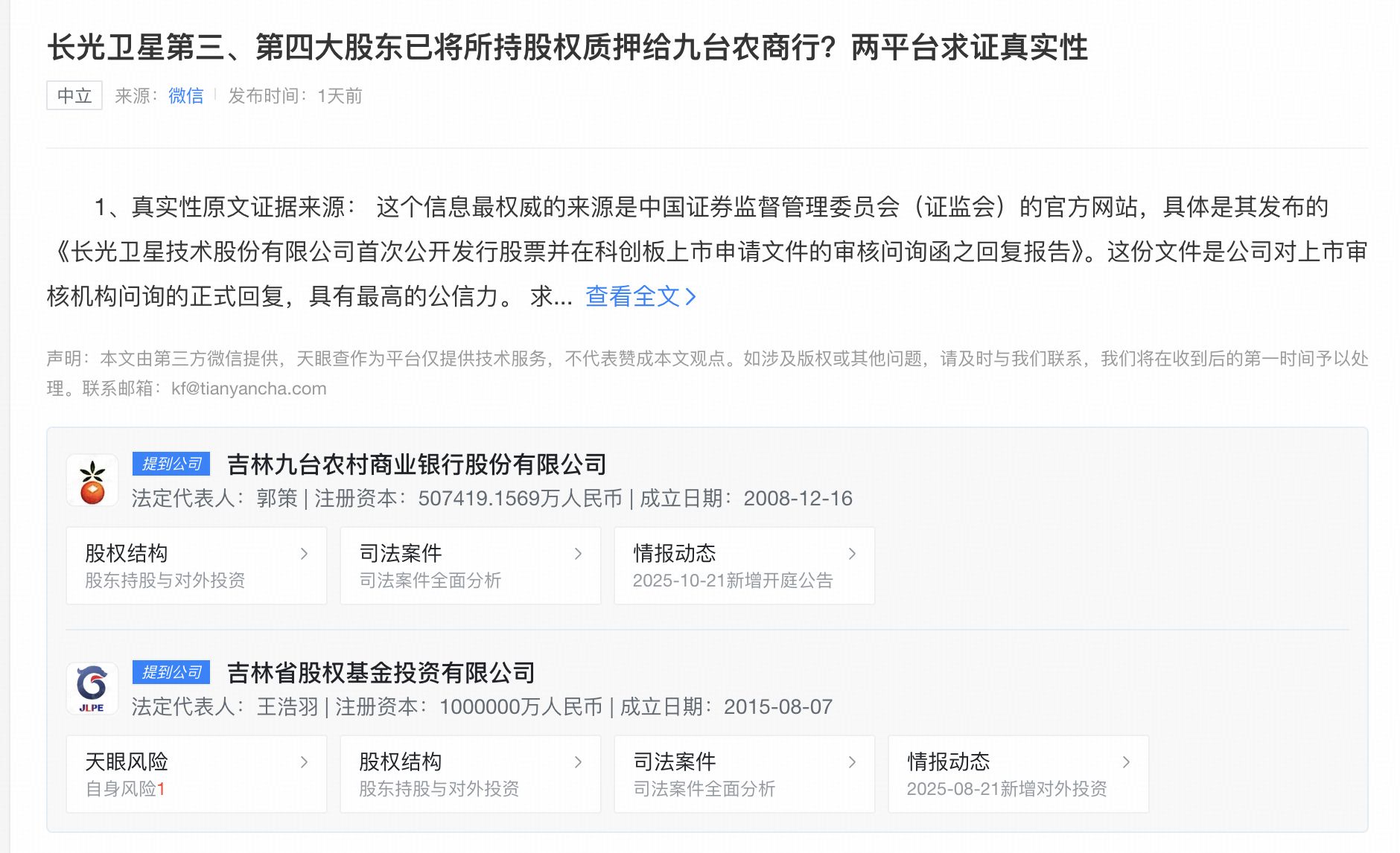The width and height of the screenshot is (1400, 853).
Task: Open 情报动态 card with 2025-10-21新增开庭公告
Action: (x=745, y=566)
